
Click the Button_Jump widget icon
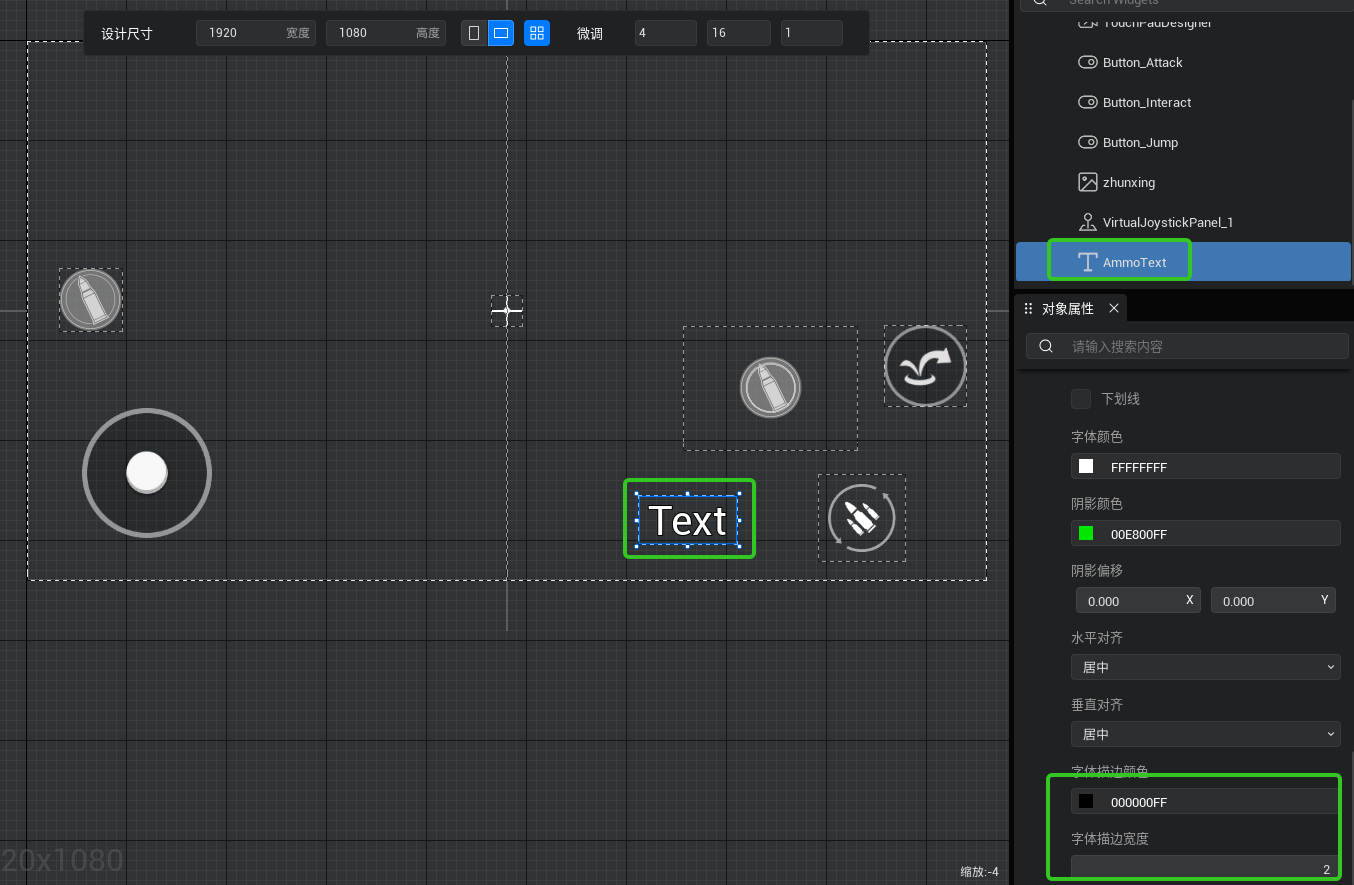click(x=1087, y=142)
